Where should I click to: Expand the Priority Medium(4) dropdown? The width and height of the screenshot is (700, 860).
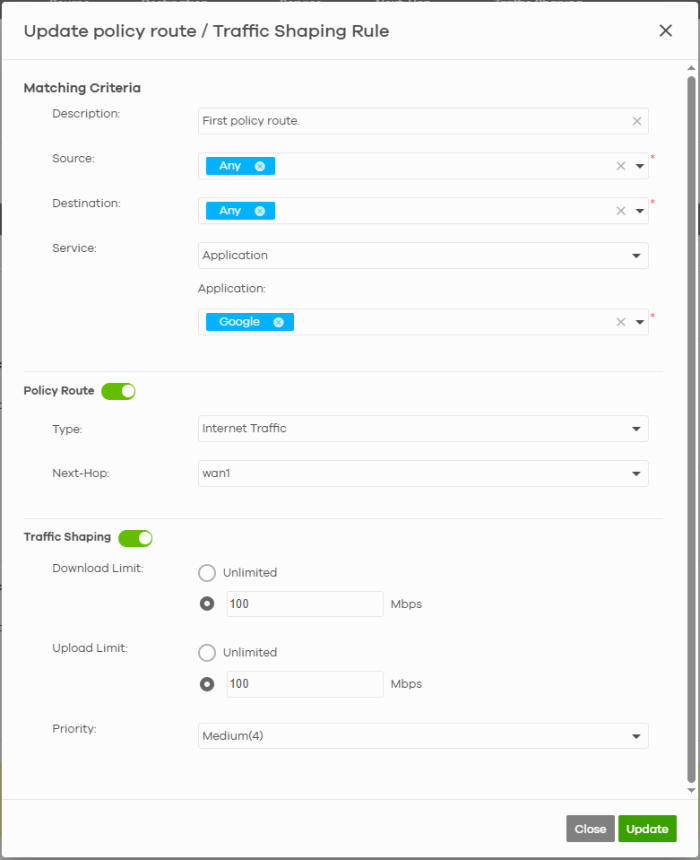pos(423,736)
